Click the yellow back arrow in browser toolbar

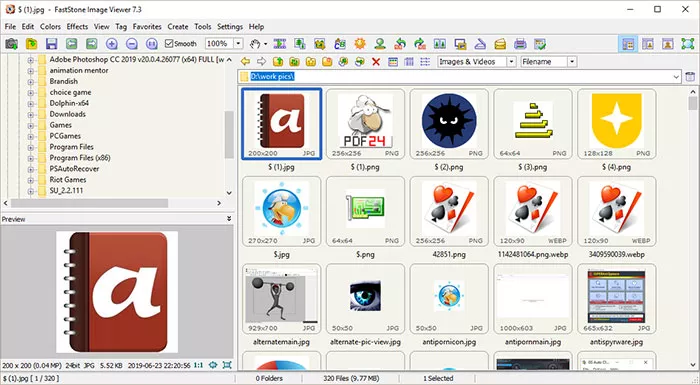[245, 62]
